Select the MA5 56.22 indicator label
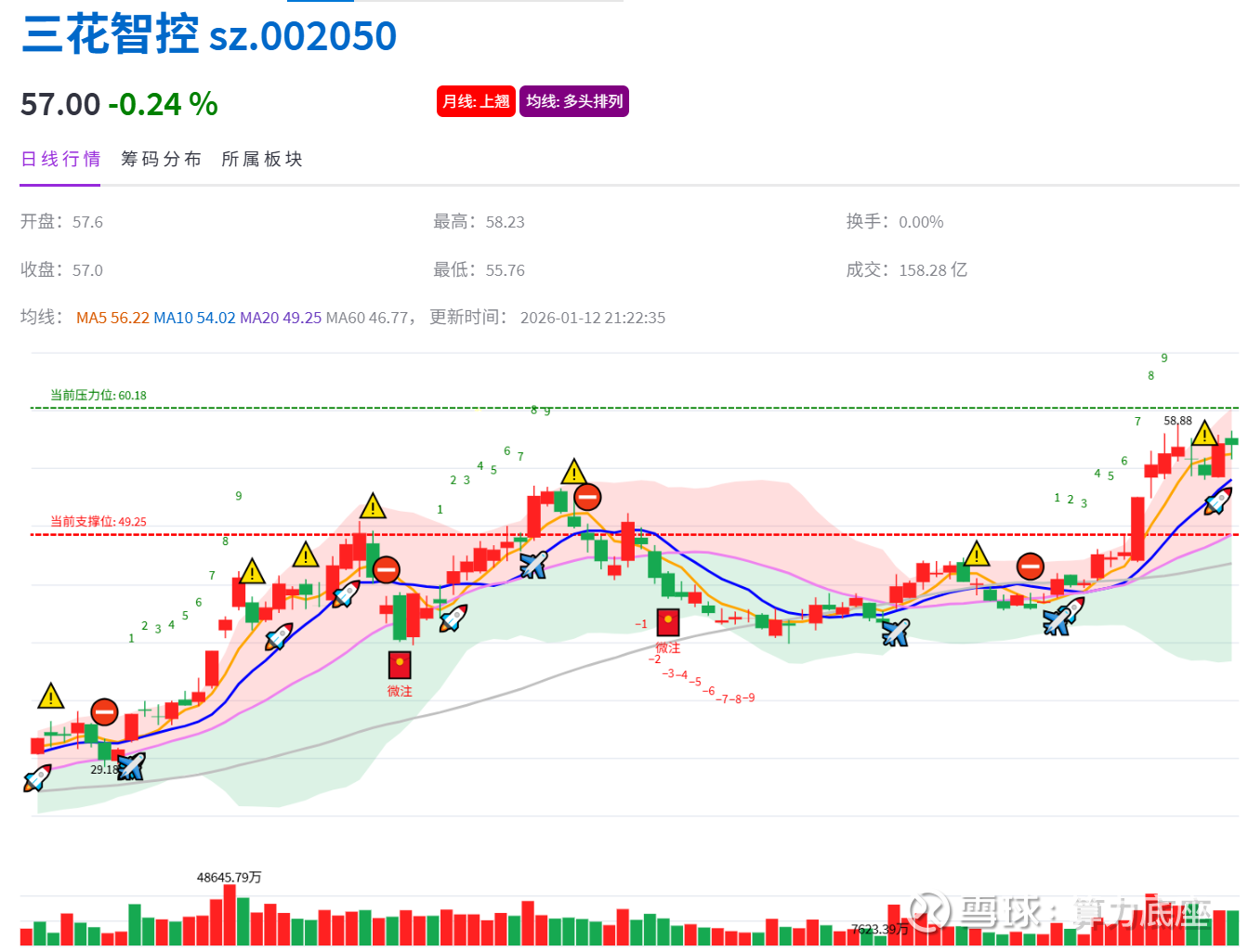 click(112, 318)
